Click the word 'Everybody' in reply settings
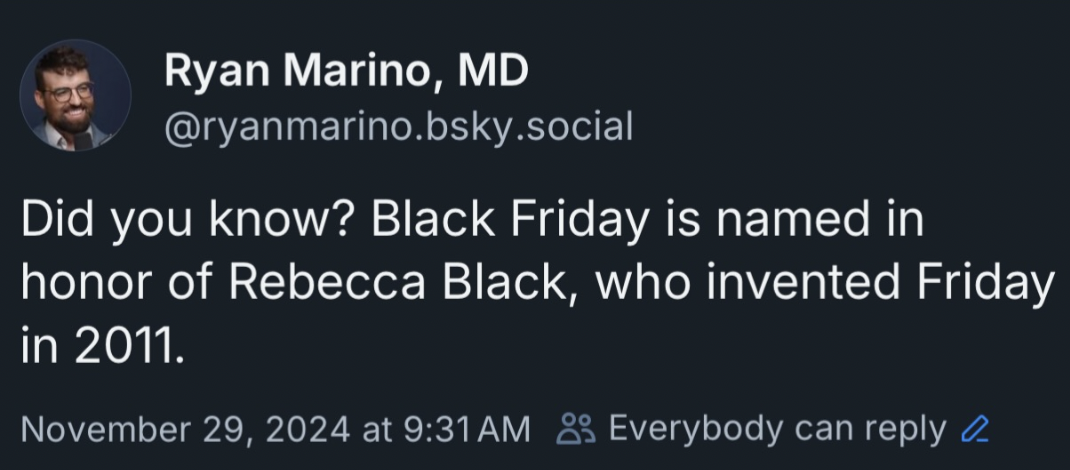The image size is (1070, 470). (x=695, y=429)
